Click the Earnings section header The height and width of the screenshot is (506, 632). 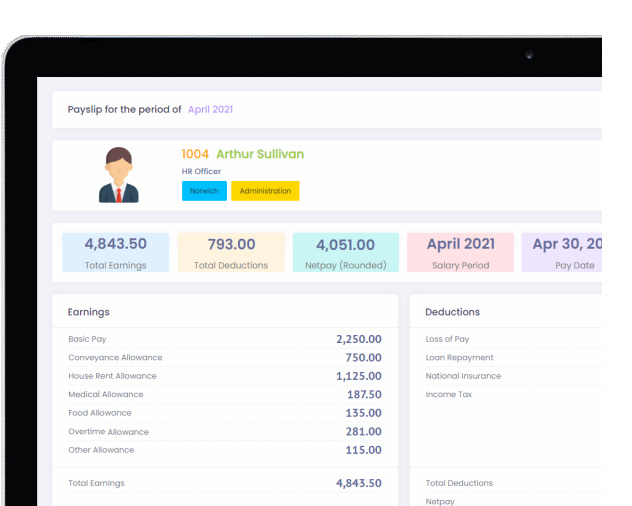click(x=89, y=312)
